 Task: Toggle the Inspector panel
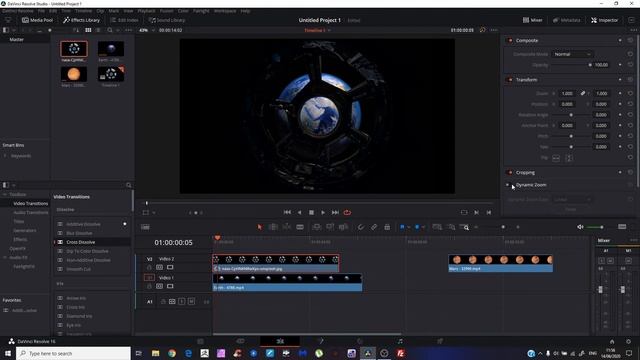click(x=604, y=20)
